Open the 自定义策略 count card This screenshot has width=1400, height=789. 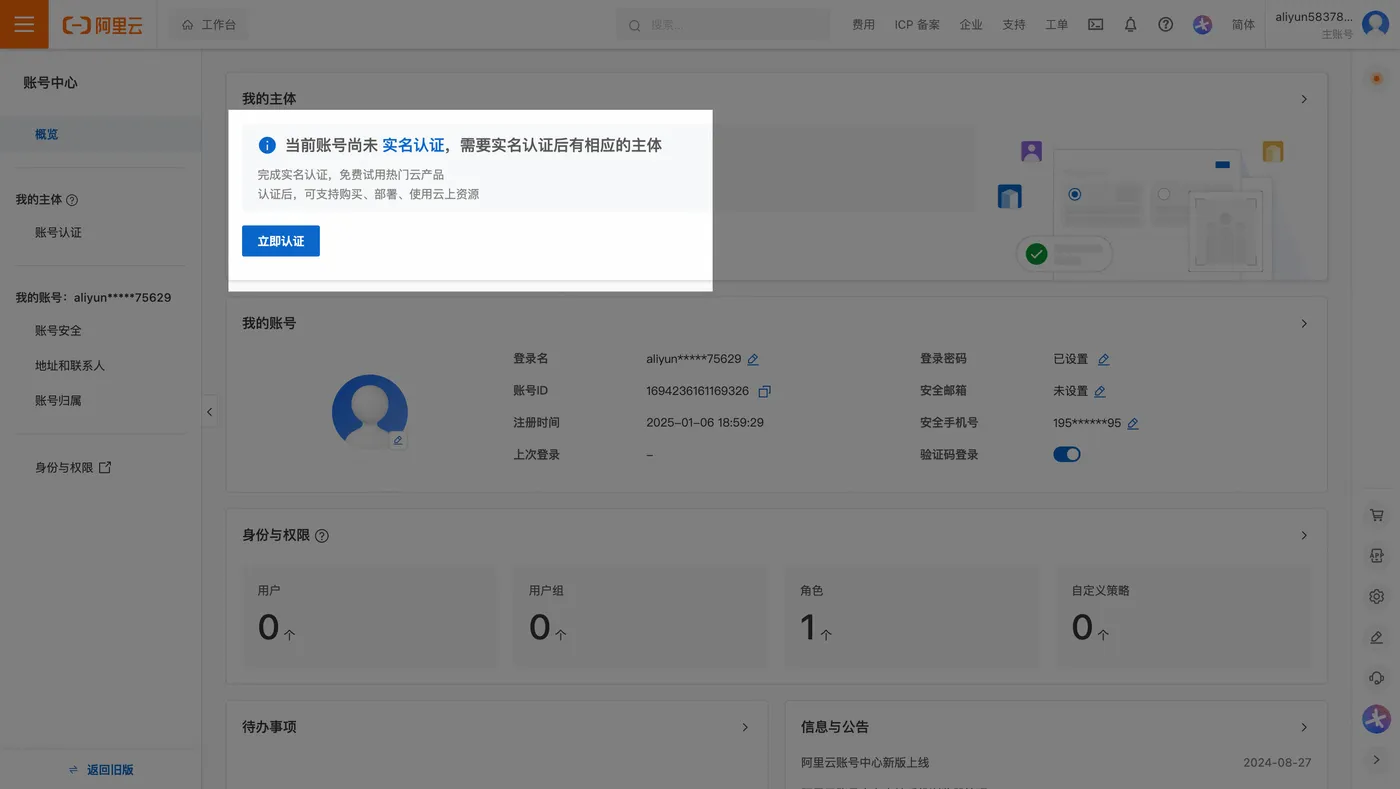pos(1184,617)
